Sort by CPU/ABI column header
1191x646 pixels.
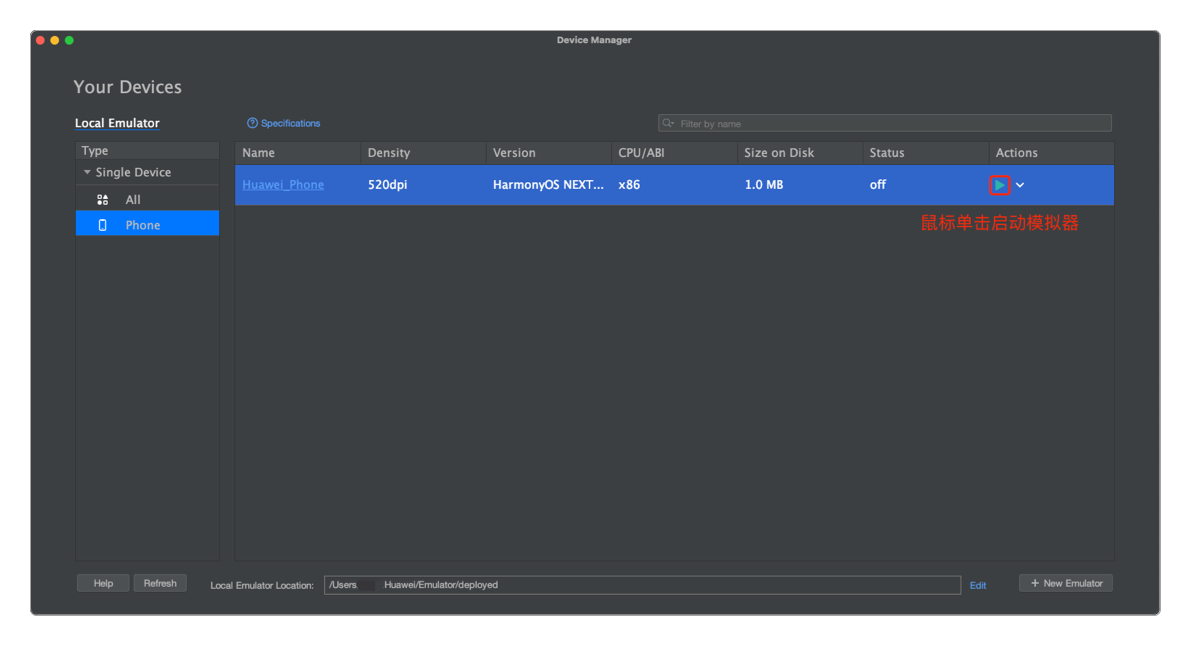pyautogui.click(x=674, y=153)
